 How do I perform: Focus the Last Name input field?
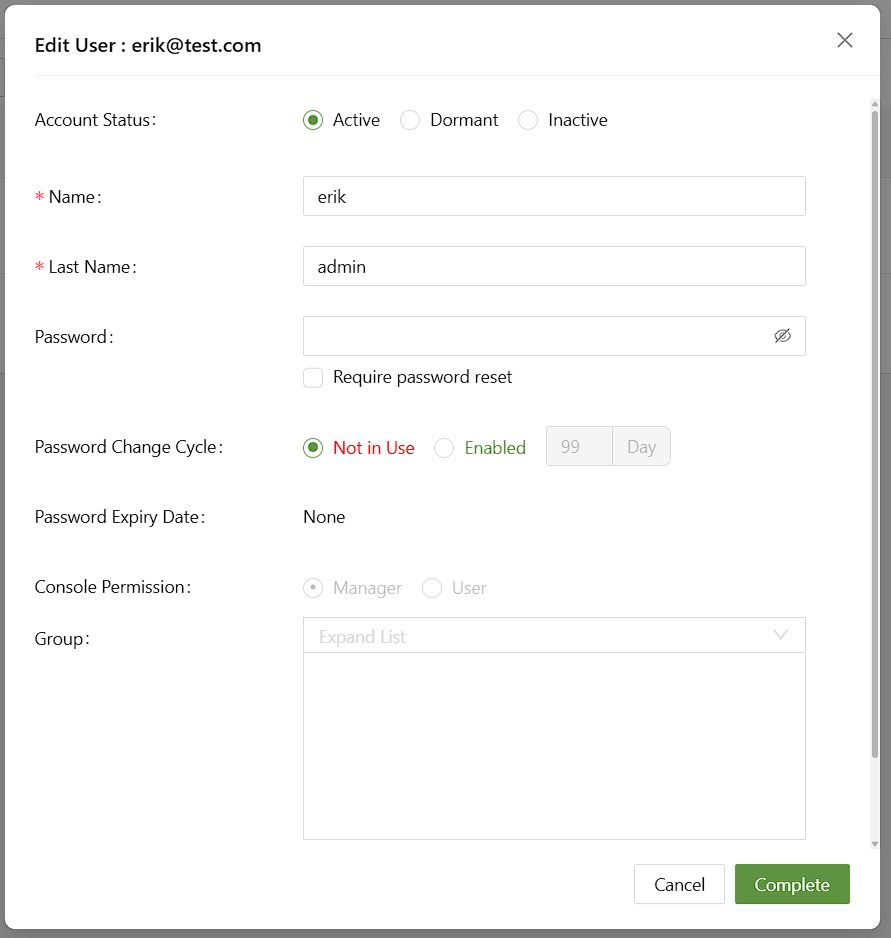point(554,267)
